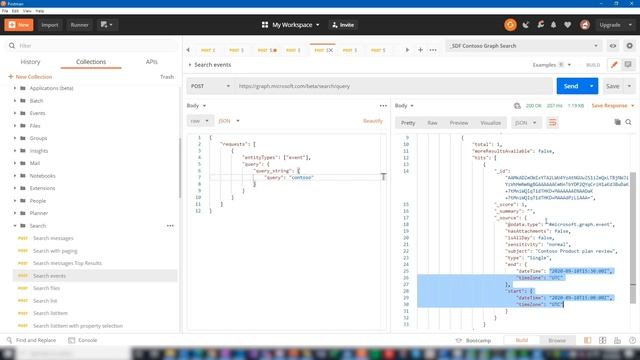Switch response view to Visualize

[x=490, y=123]
